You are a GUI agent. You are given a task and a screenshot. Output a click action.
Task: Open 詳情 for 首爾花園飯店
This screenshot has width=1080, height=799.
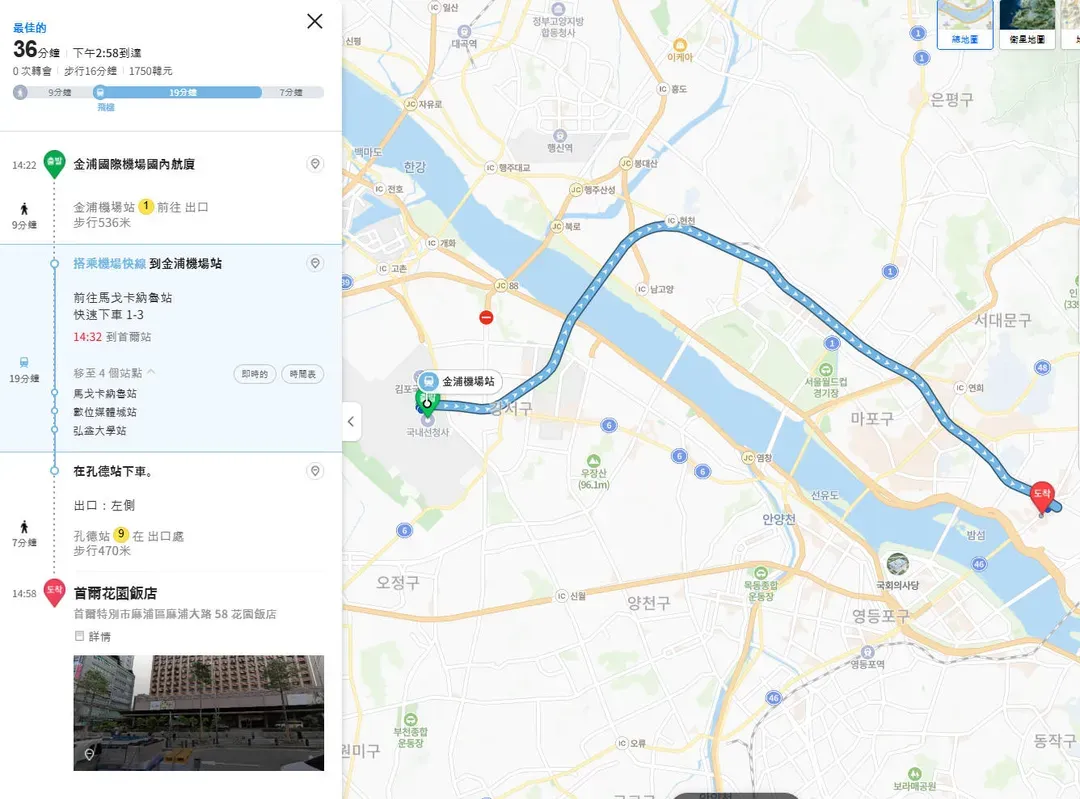92,636
